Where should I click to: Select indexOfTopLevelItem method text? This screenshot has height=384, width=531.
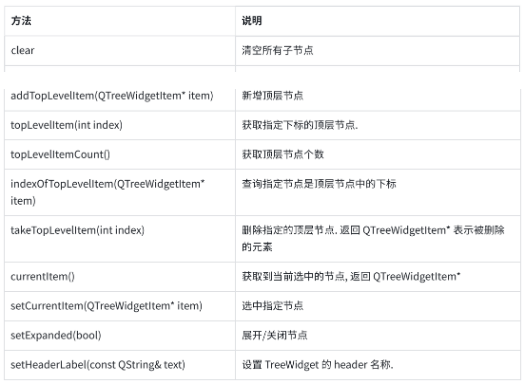(x=108, y=192)
